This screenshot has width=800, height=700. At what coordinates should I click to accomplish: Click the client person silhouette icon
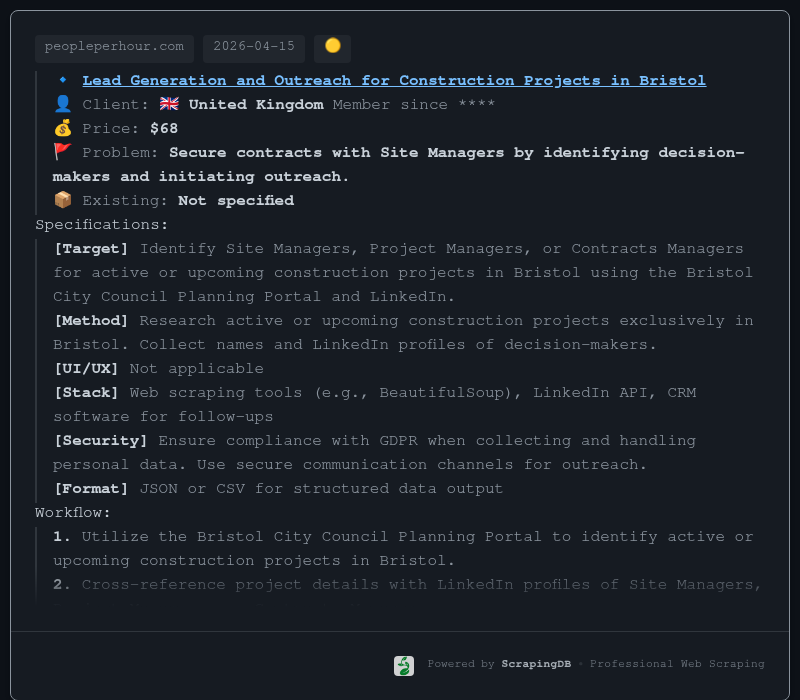point(63,104)
